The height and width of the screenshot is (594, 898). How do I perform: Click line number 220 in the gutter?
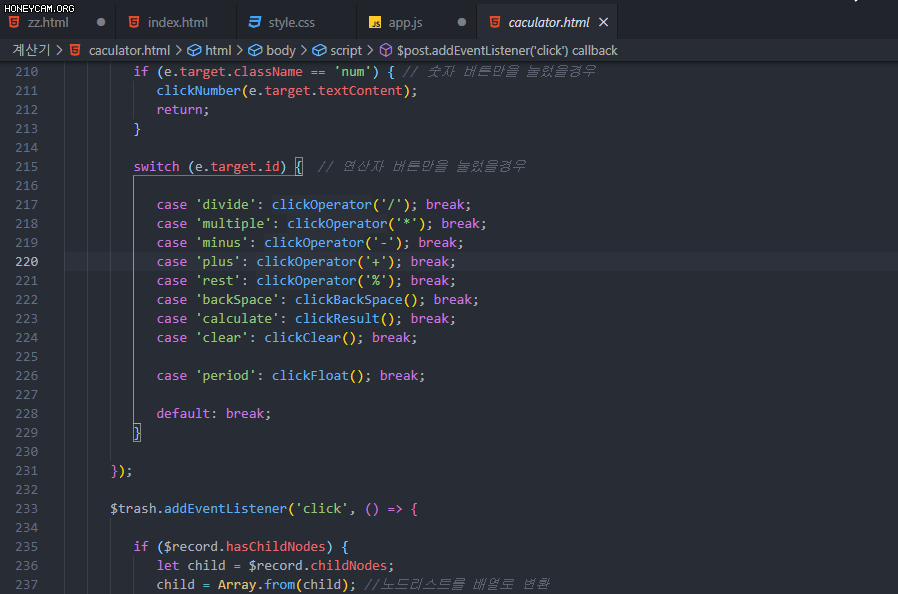point(26,262)
